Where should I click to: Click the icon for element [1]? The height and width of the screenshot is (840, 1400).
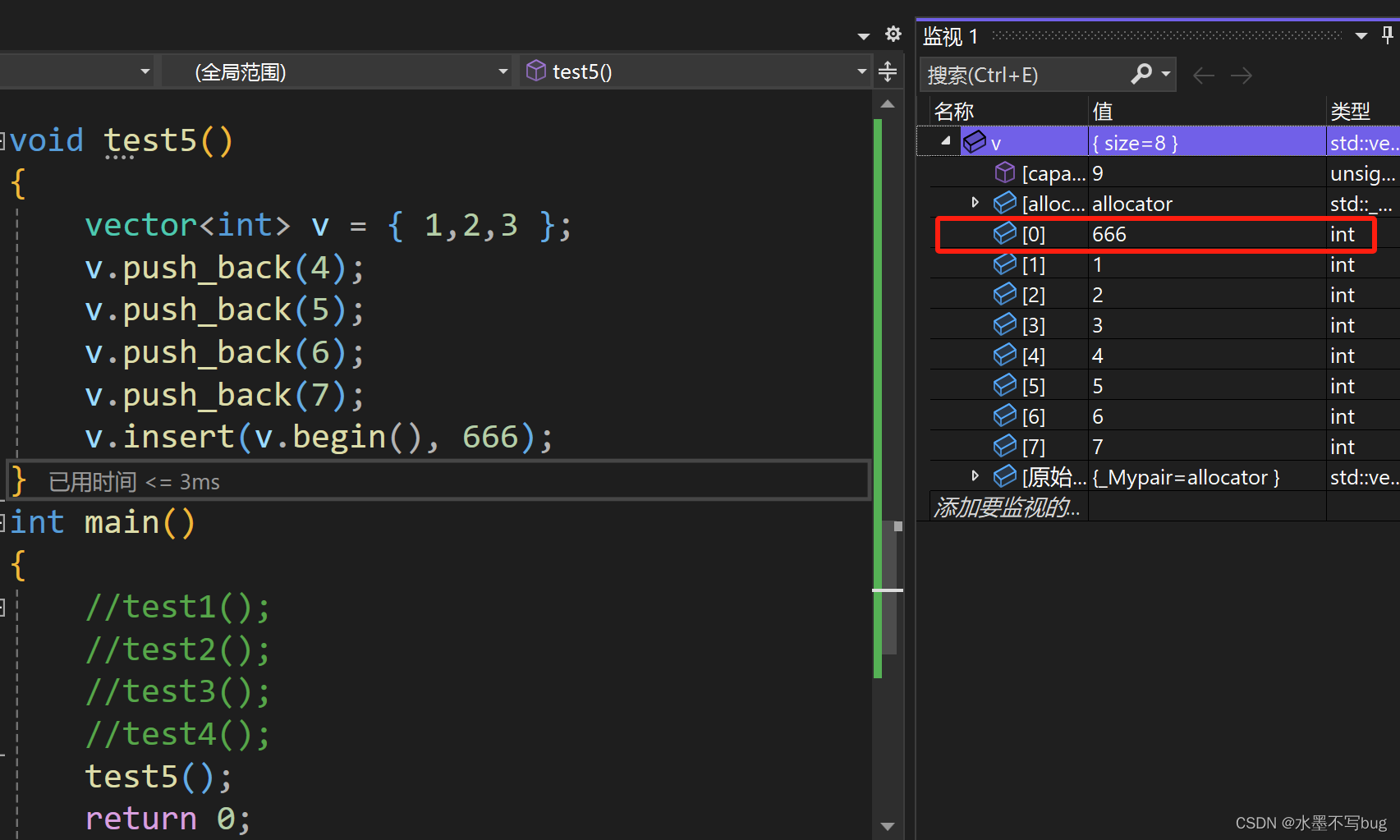(x=1005, y=264)
